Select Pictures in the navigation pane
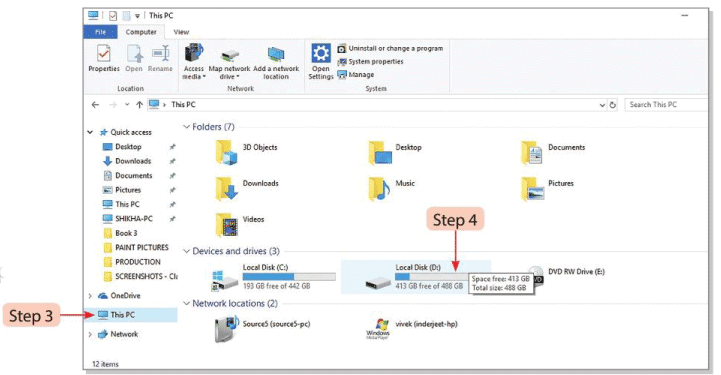721x375 pixels. (x=128, y=190)
